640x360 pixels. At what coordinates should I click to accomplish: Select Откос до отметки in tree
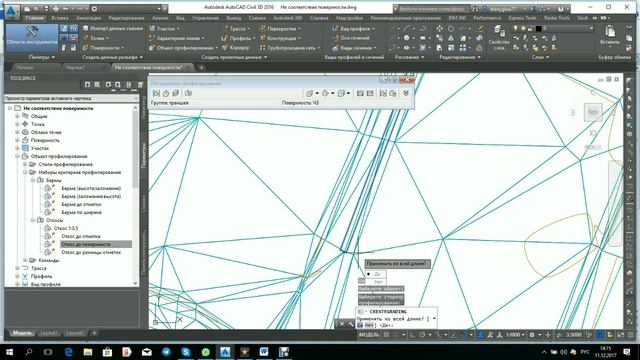point(80,236)
